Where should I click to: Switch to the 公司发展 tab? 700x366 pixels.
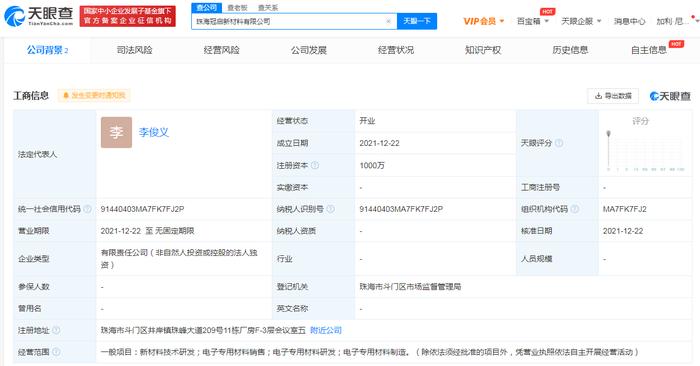pos(308,50)
